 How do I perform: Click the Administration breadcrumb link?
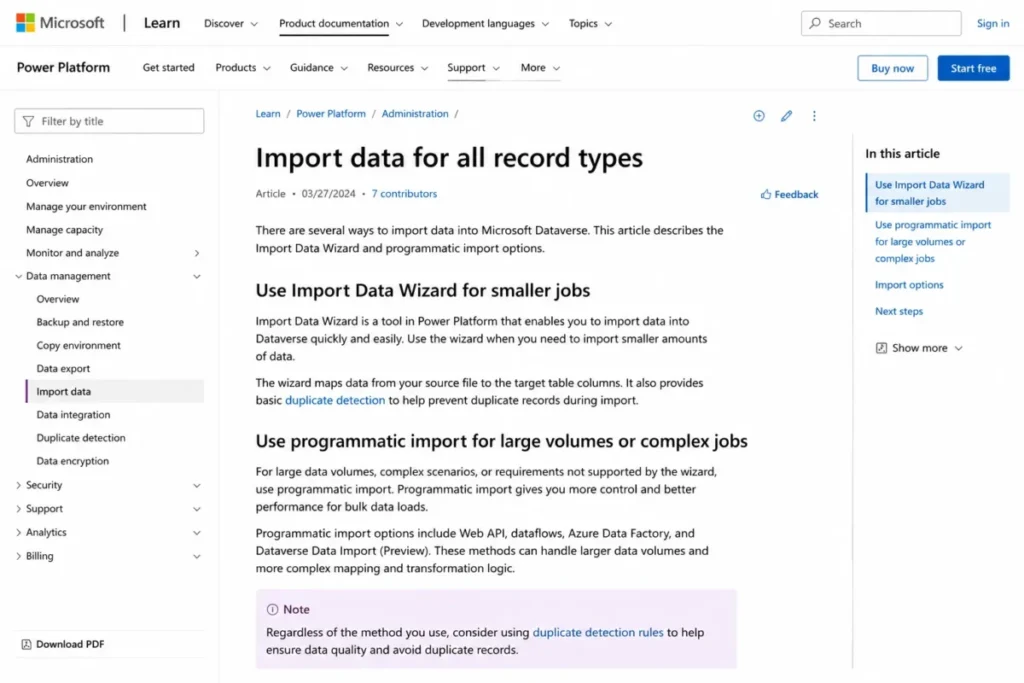click(x=415, y=114)
